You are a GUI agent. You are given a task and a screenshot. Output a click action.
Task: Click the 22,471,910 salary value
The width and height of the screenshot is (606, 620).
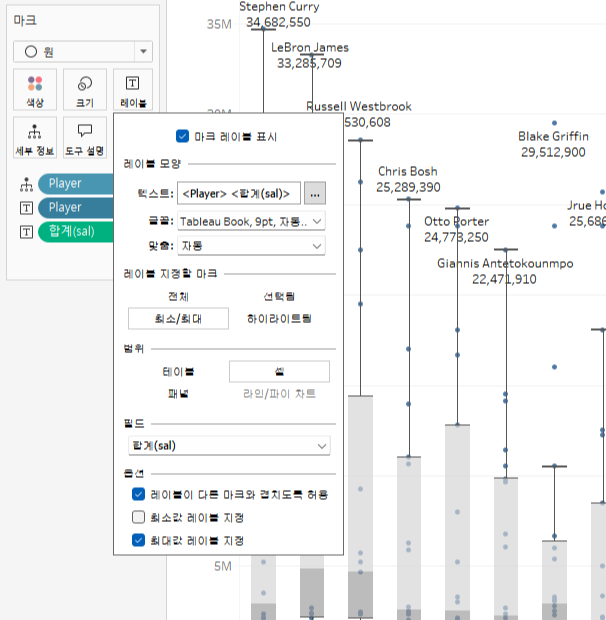point(504,279)
